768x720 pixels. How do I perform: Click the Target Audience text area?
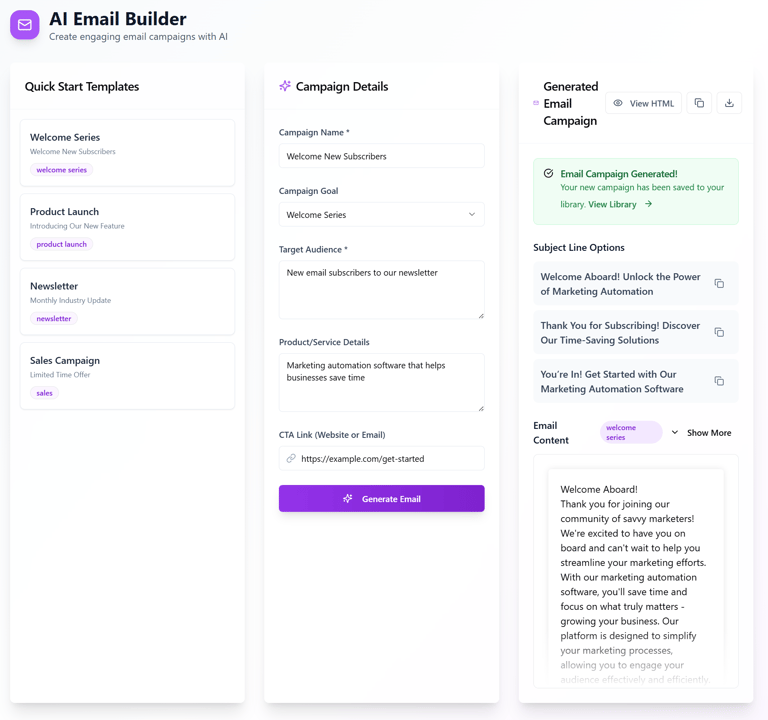click(381, 290)
